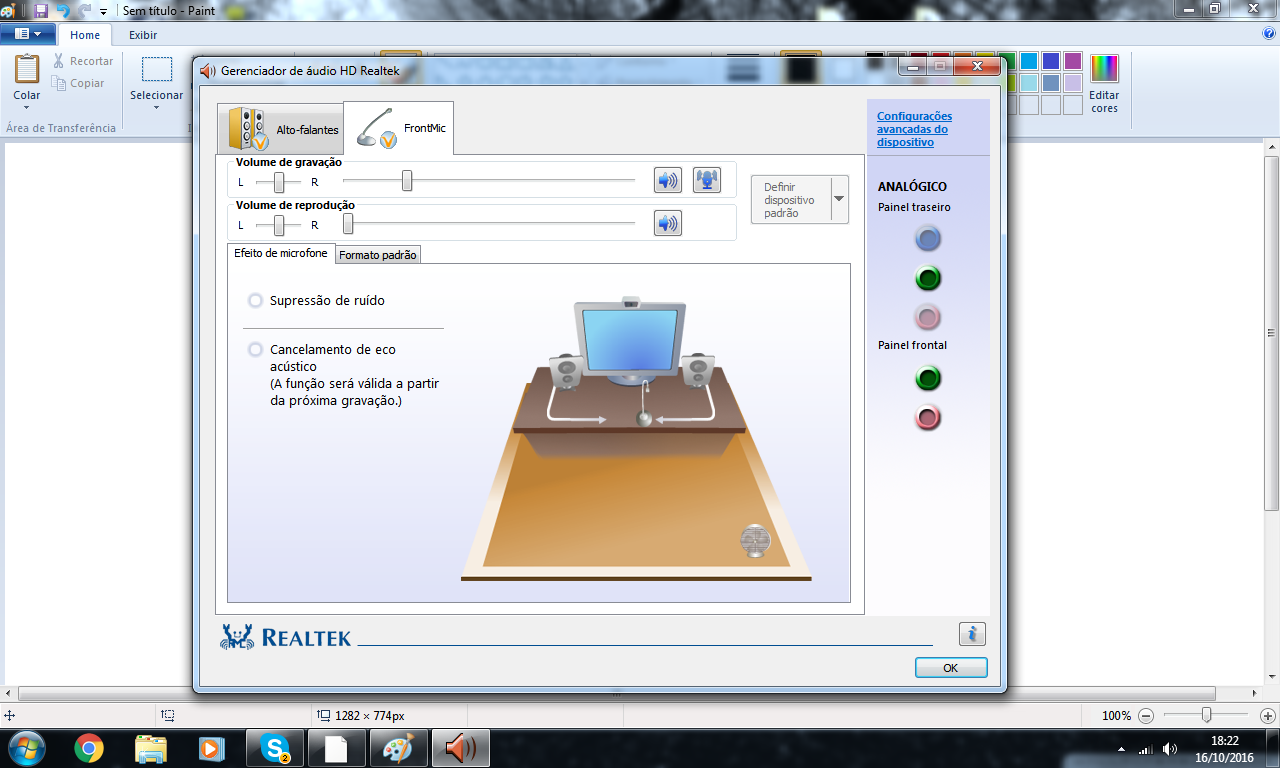1282x774 pixels.
Task: Click the pink front panel jack
Action: click(x=928, y=418)
